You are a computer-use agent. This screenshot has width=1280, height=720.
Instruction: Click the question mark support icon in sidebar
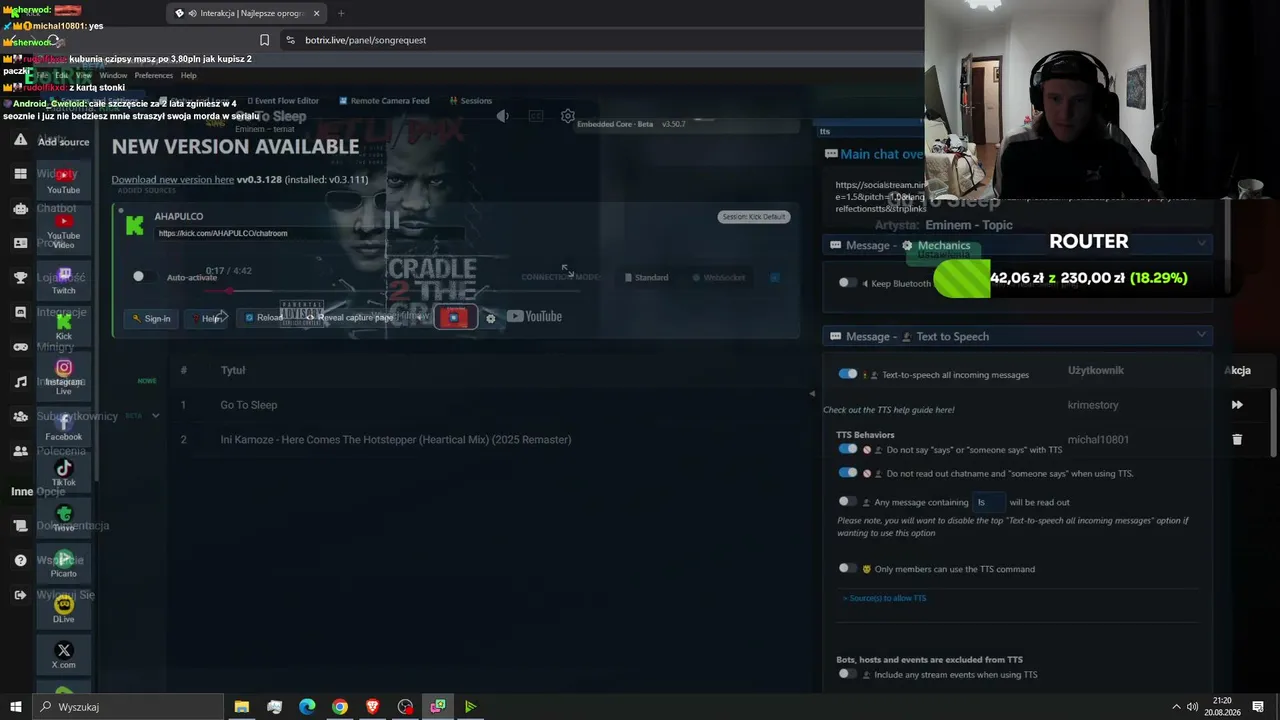point(20,560)
